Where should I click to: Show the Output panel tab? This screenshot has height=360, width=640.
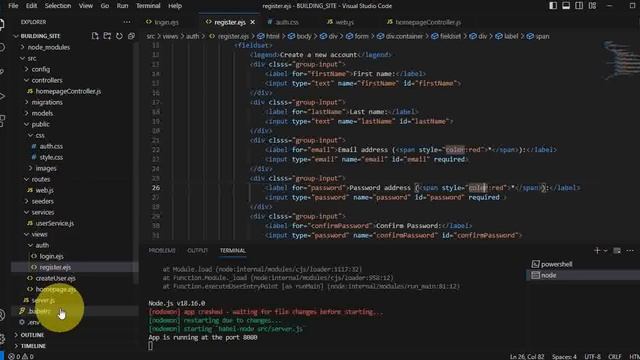click(x=198, y=251)
